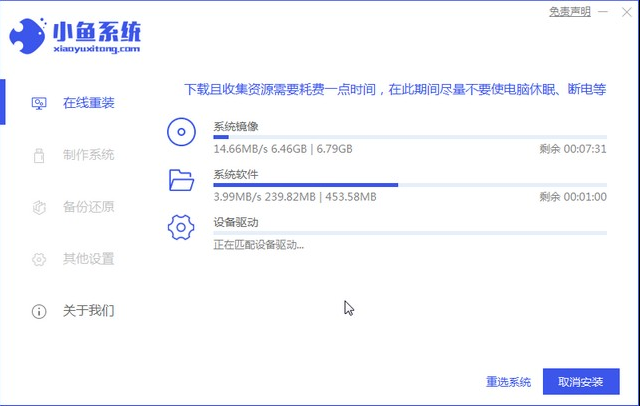Image resolution: width=640 pixels, height=406 pixels.
Task: Click the 系统镜像 disc icon
Action: tap(181, 132)
